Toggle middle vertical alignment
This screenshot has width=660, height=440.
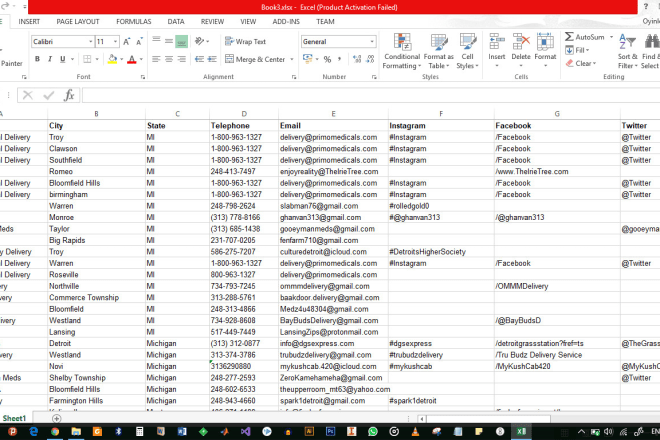click(169, 41)
